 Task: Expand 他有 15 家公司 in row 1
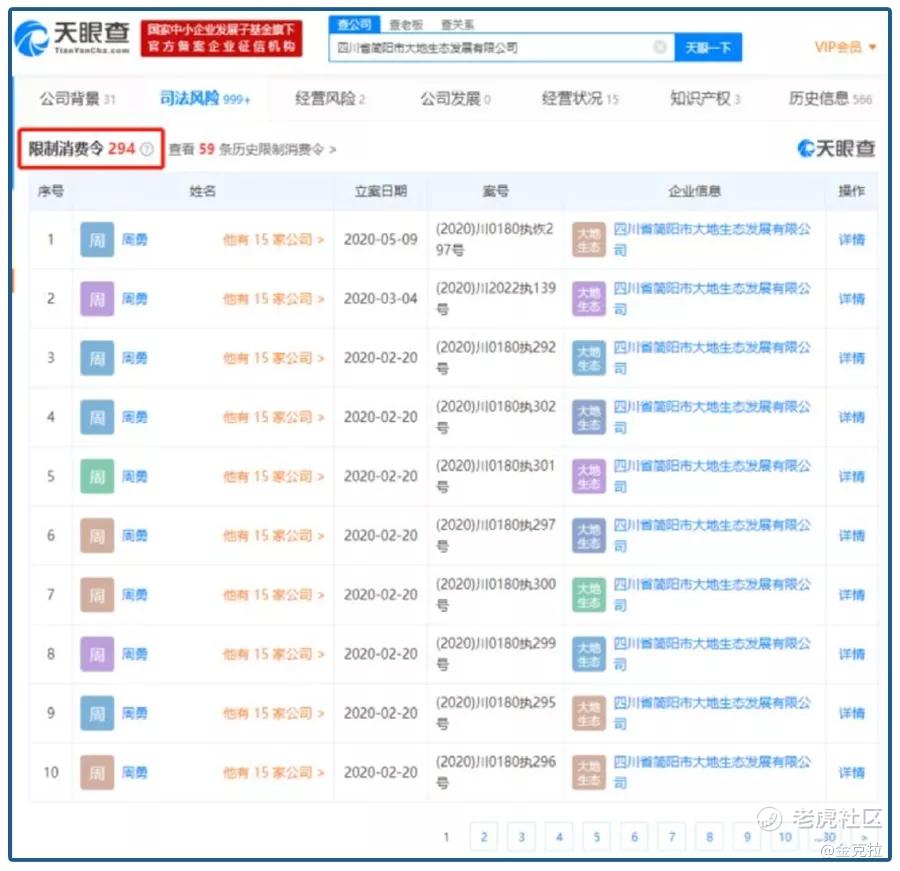tap(274, 239)
